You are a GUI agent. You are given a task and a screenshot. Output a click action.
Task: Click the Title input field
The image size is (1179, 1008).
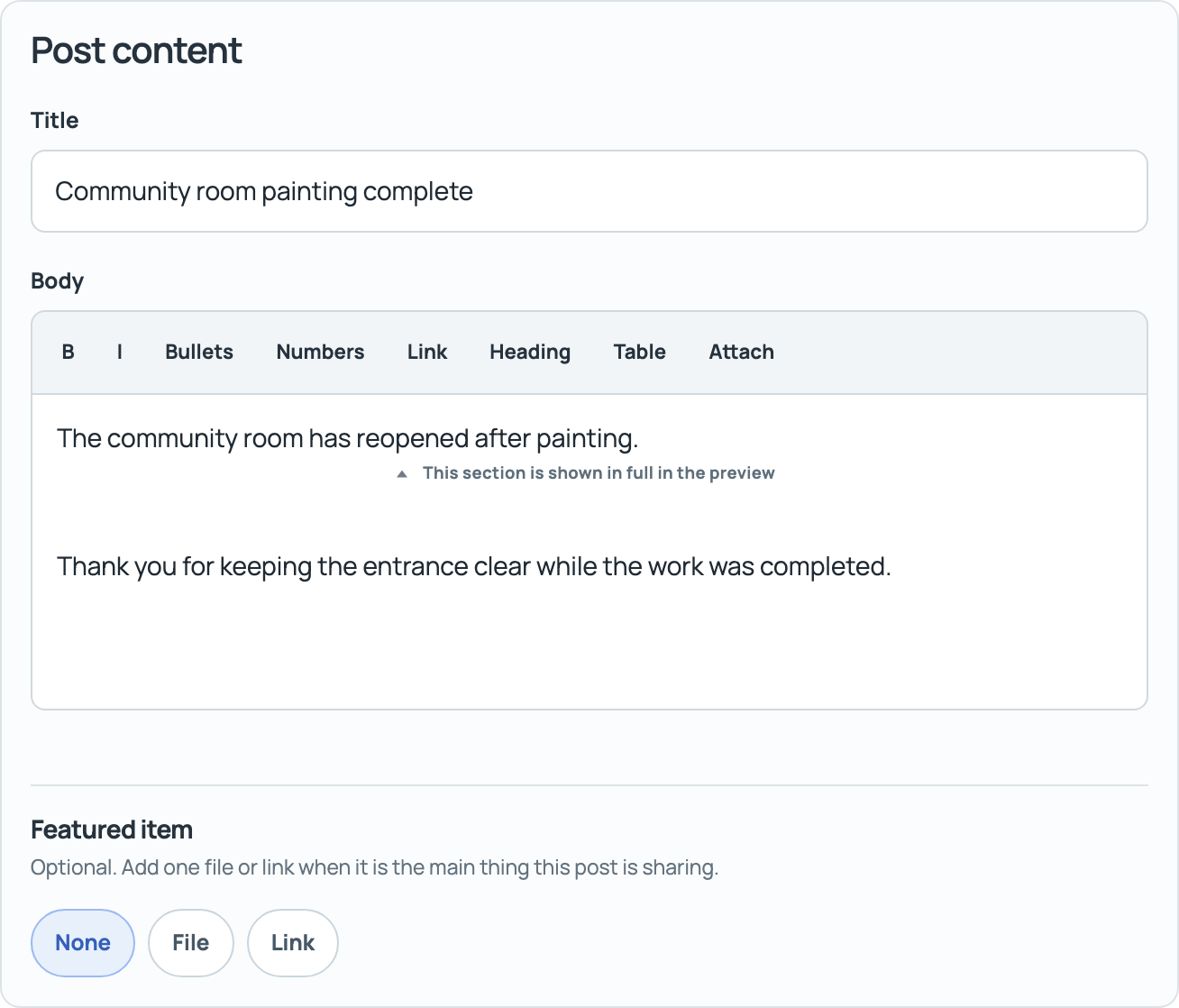pos(589,191)
